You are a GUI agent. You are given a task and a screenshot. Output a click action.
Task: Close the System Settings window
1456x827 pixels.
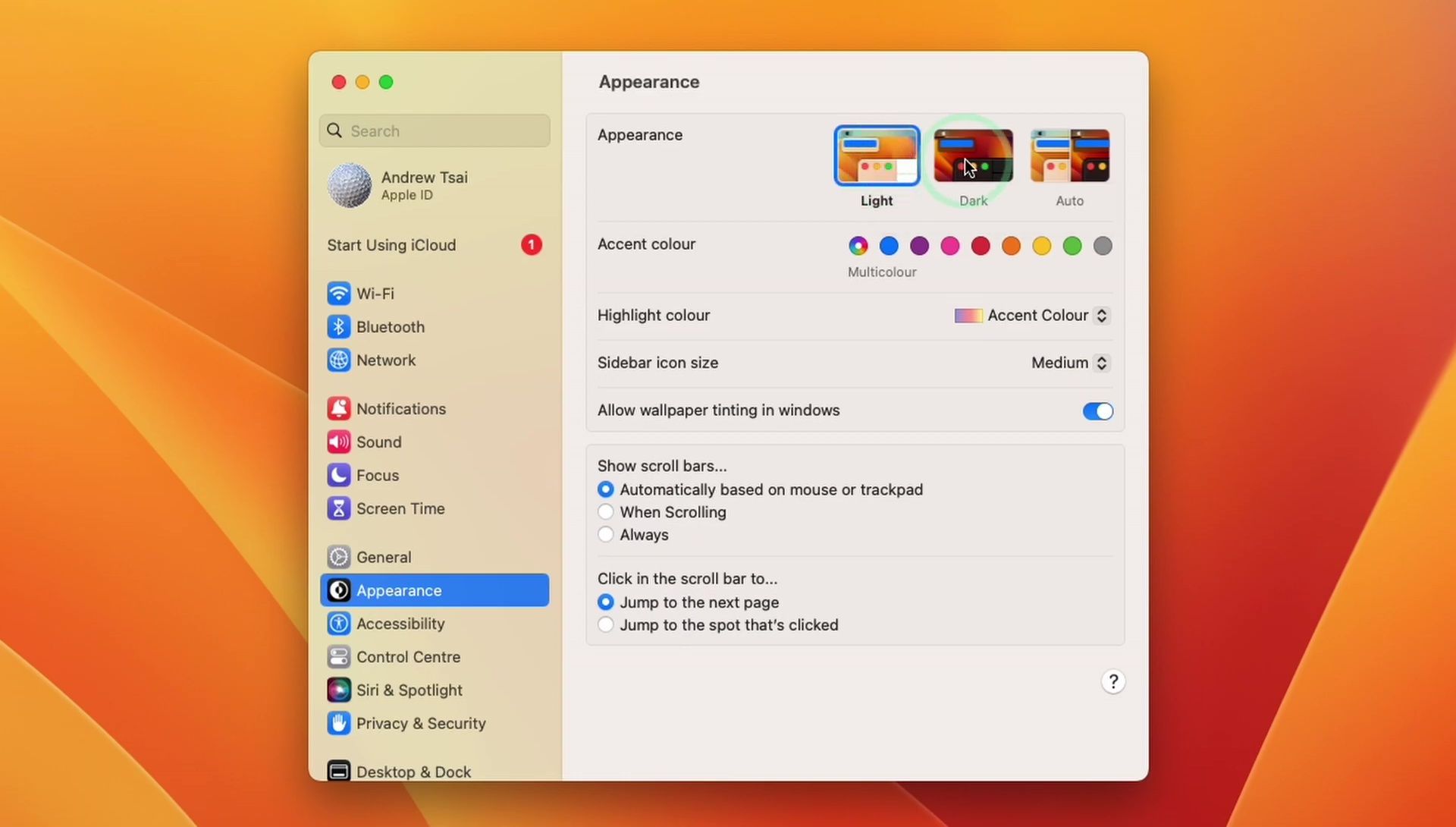(339, 82)
